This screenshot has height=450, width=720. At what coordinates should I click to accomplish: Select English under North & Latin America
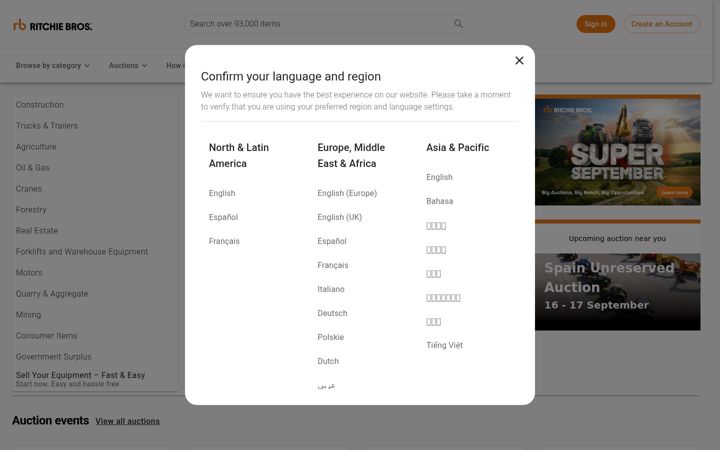tap(222, 193)
